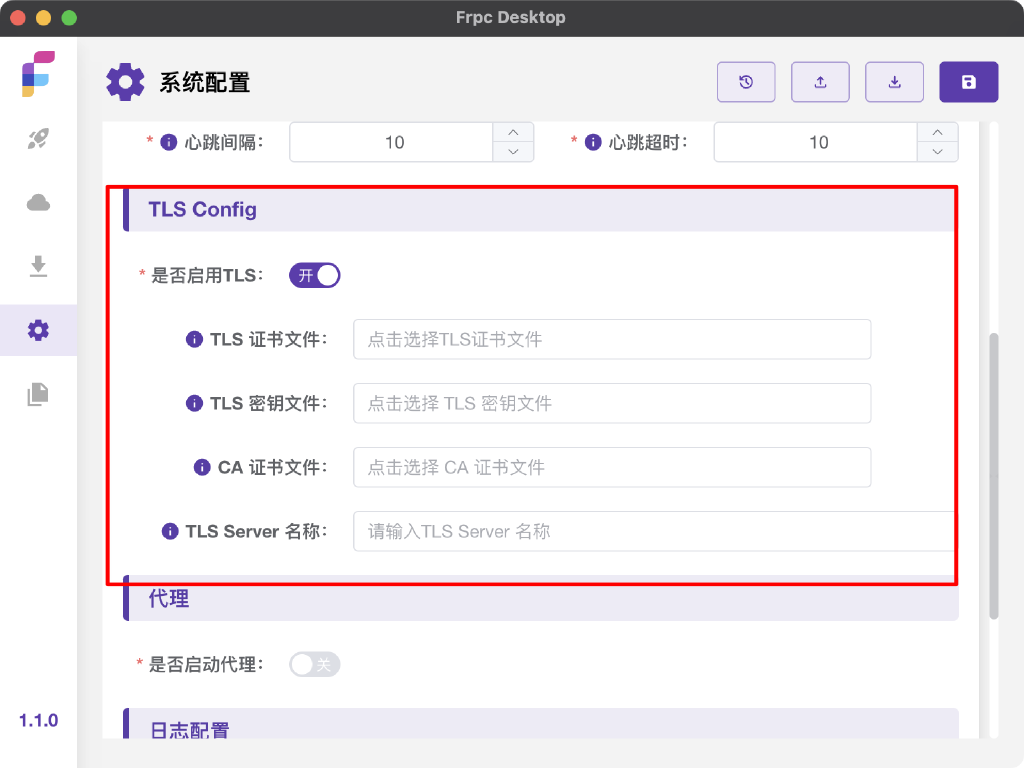
Task: Save configuration with the floppy disk button
Action: 968,82
